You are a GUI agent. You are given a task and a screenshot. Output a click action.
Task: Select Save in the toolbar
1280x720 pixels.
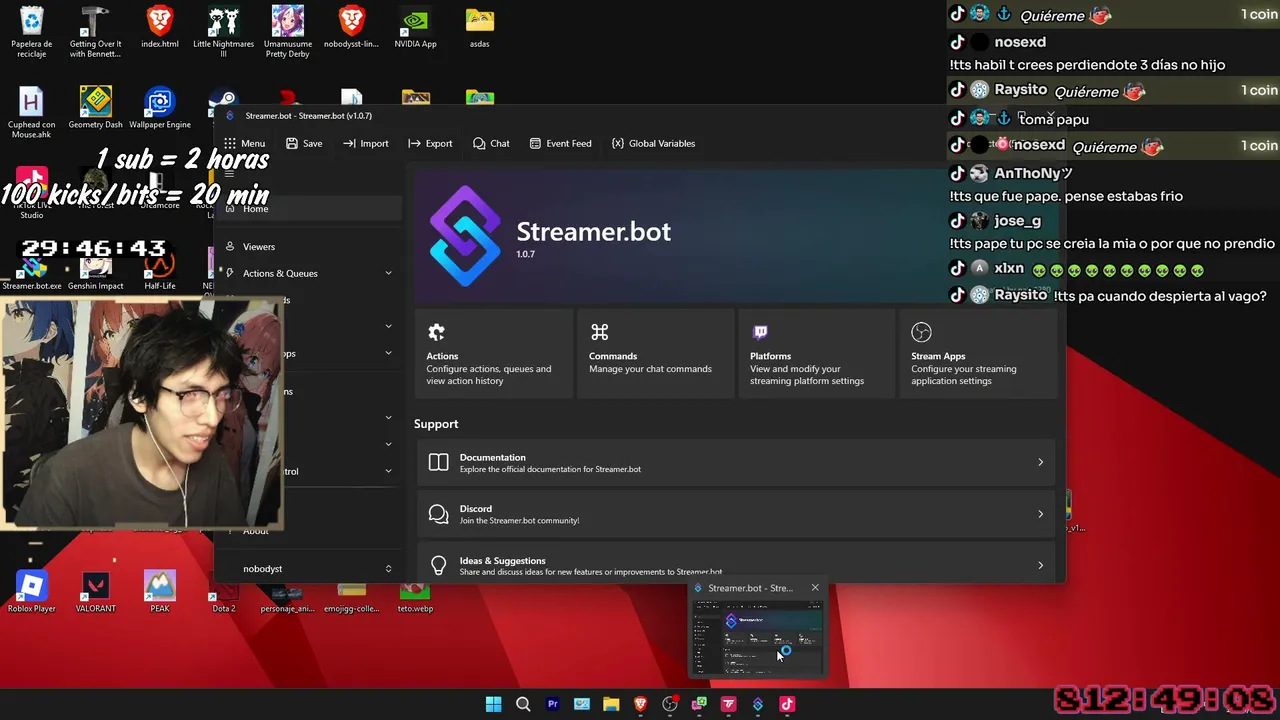tap(304, 143)
